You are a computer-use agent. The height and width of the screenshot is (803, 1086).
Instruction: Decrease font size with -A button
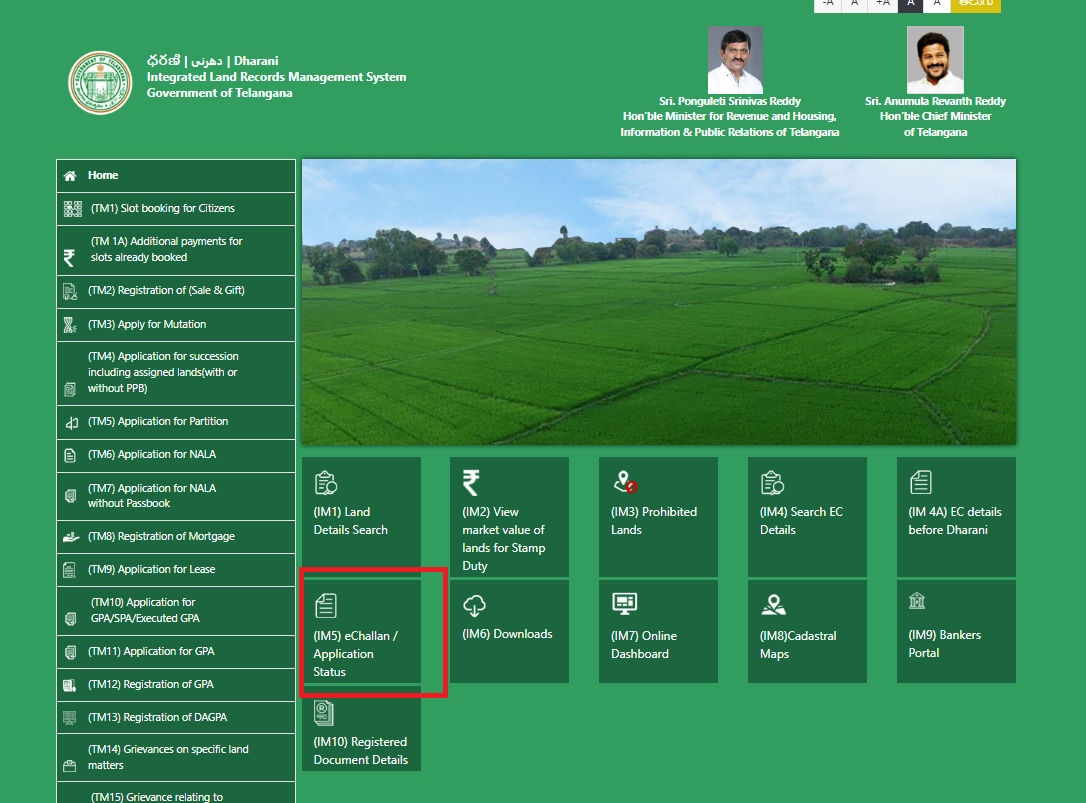827,4
